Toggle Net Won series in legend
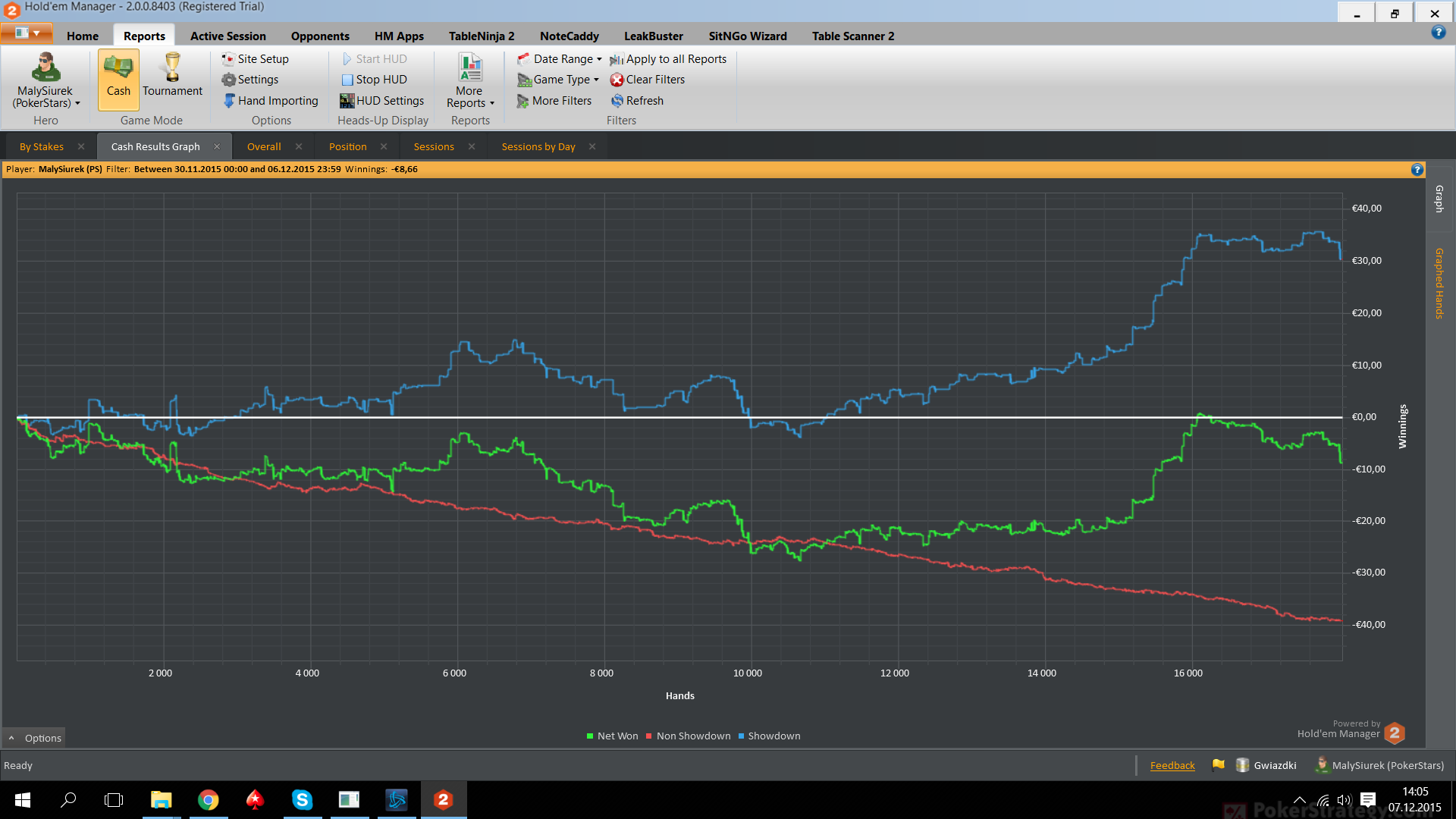Screen dimensions: 1456x819 pyautogui.click(x=613, y=736)
